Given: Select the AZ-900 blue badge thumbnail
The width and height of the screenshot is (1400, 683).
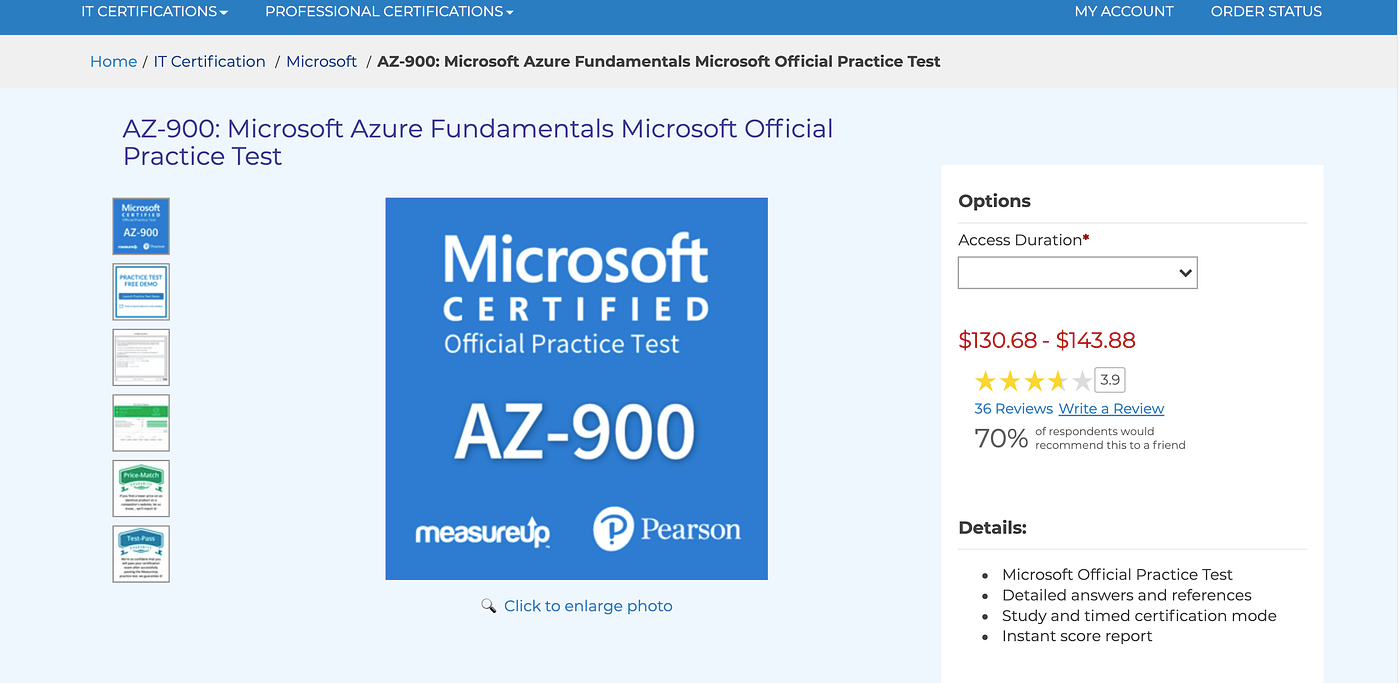Looking at the screenshot, I should coord(141,226).
